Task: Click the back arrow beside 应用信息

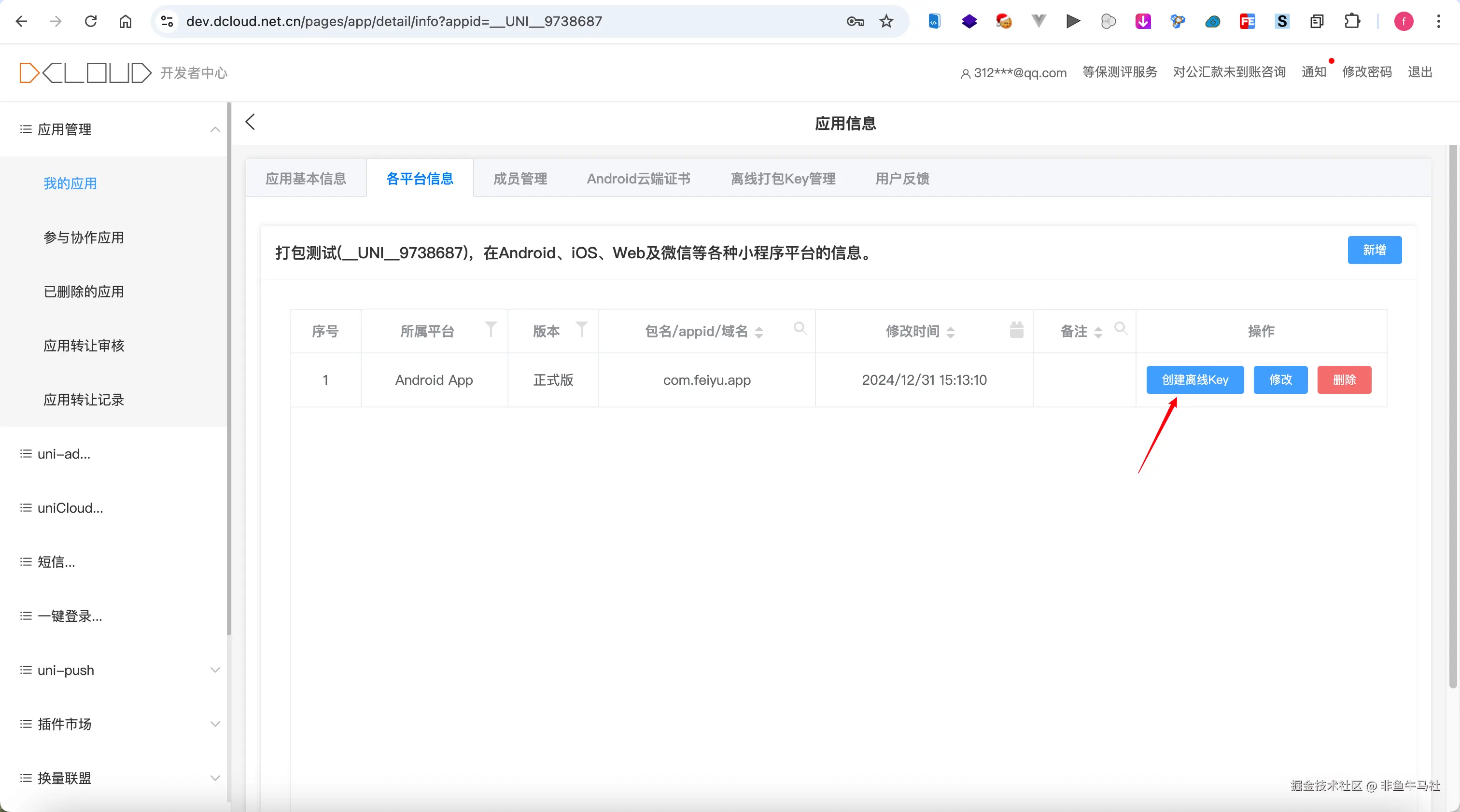Action: 250,122
